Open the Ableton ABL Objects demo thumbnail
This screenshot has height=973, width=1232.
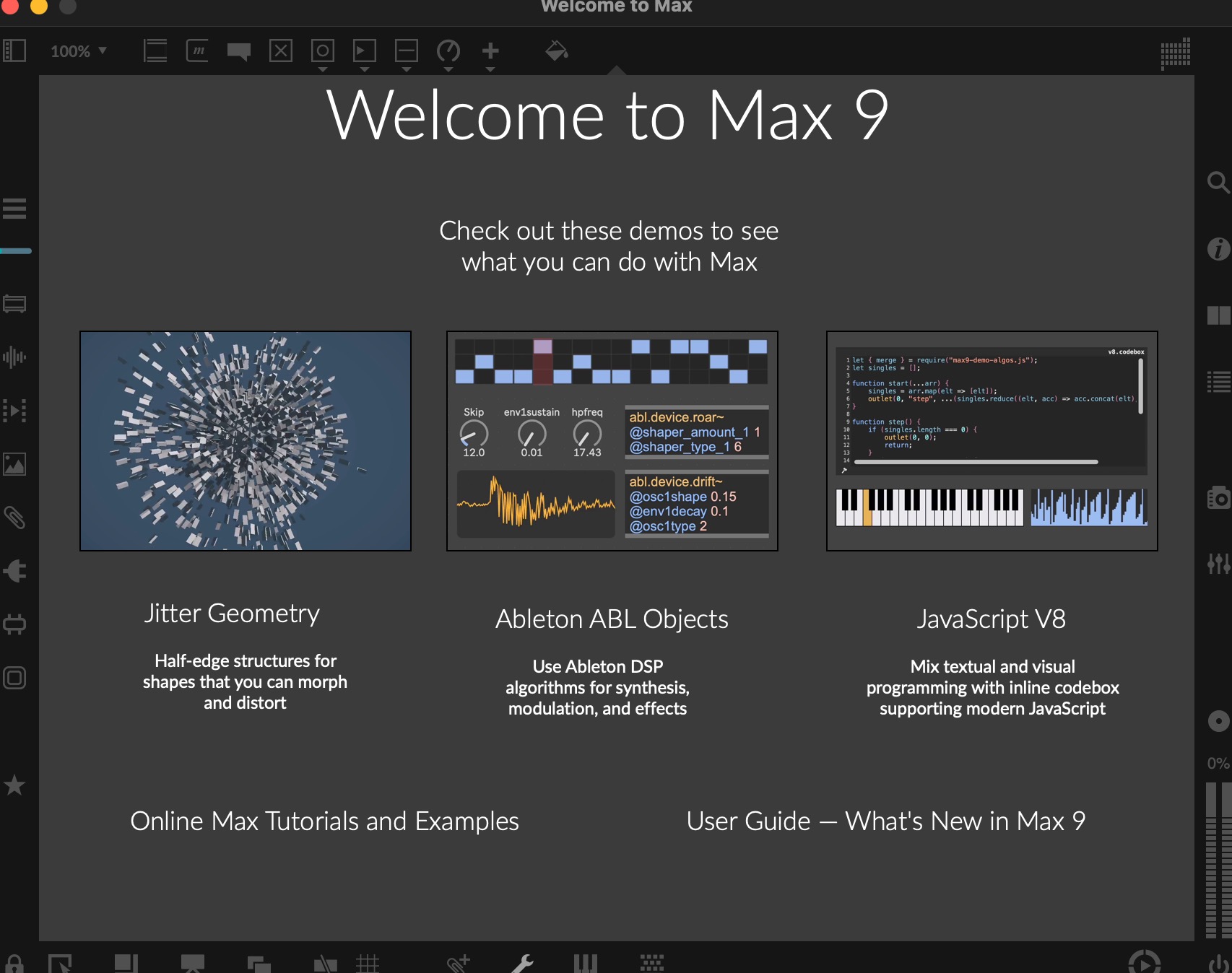coord(612,441)
